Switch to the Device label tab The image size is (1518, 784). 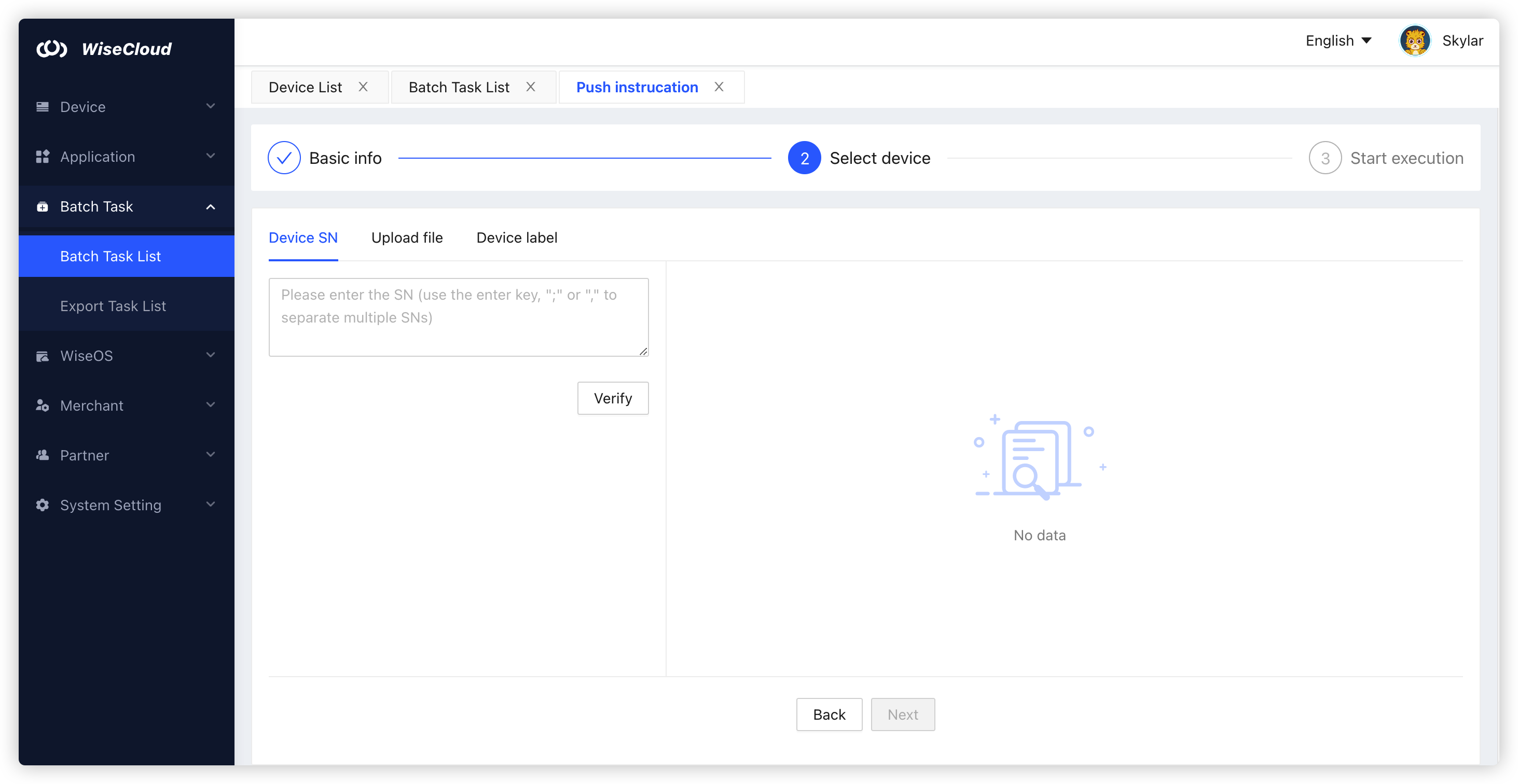pyautogui.click(x=516, y=238)
